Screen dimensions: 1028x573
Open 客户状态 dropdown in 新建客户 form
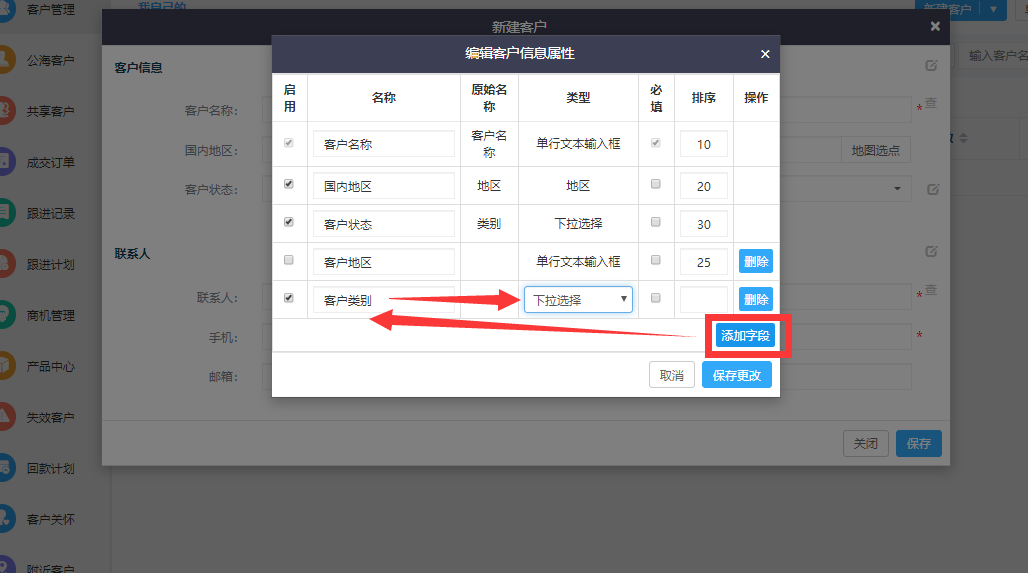[x=898, y=189]
